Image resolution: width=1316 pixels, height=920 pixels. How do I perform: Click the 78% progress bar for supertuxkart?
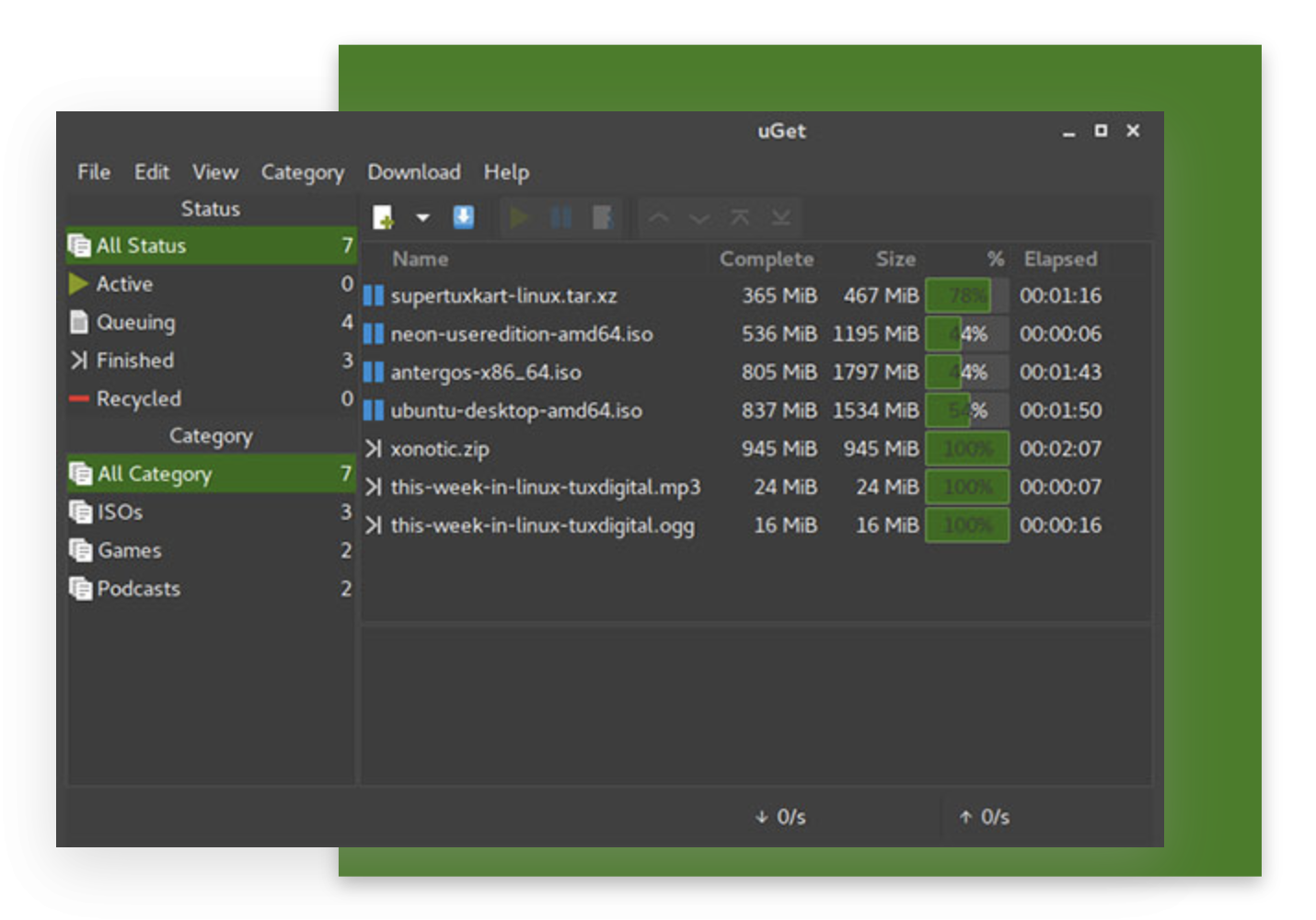pos(967,296)
